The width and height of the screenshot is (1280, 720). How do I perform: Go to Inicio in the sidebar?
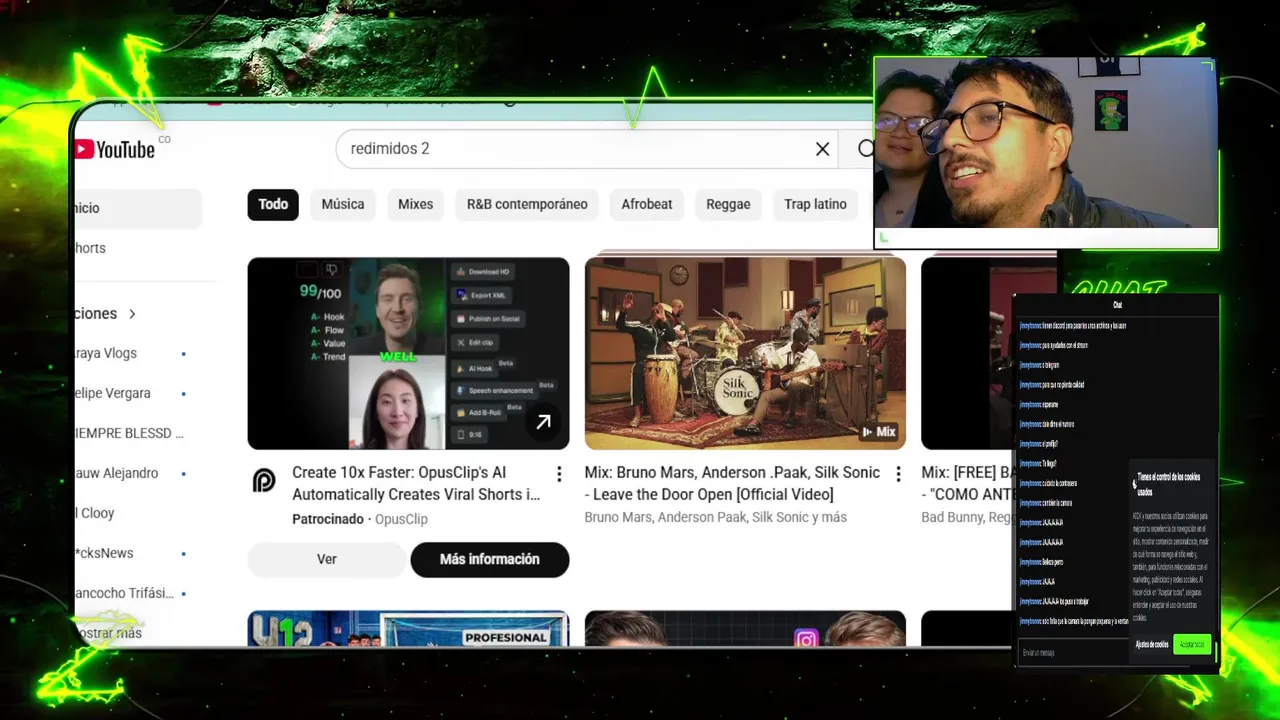coord(138,208)
